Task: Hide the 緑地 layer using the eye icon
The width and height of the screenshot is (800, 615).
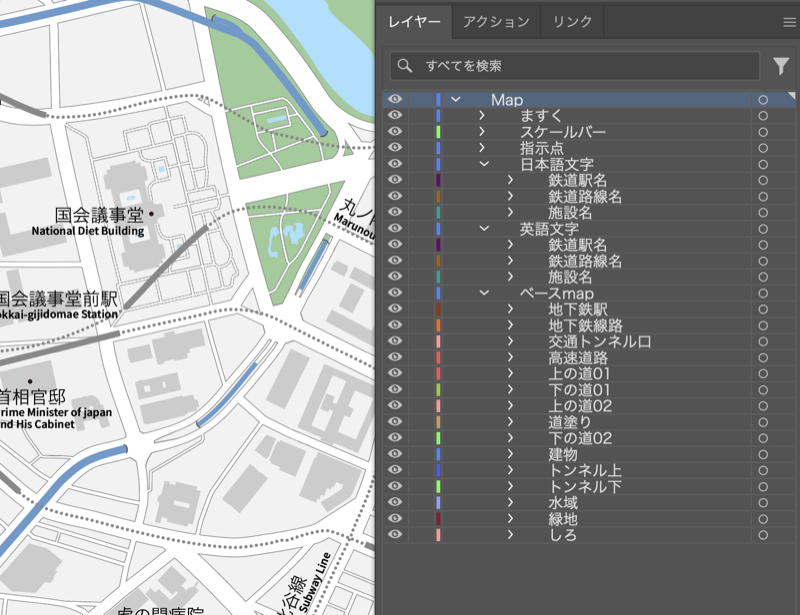Action: (x=394, y=517)
